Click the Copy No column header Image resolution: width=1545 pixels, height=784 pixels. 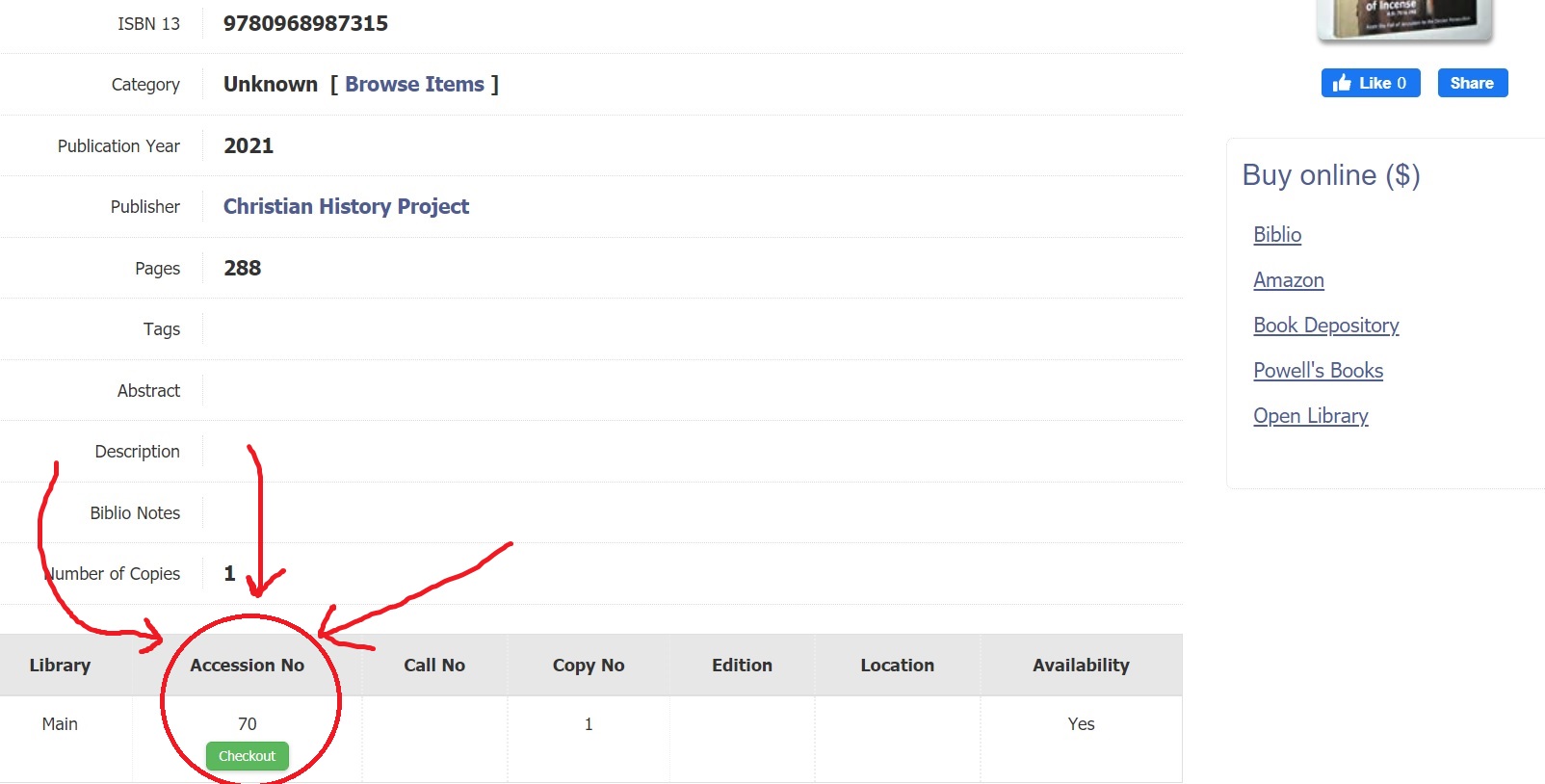(589, 666)
